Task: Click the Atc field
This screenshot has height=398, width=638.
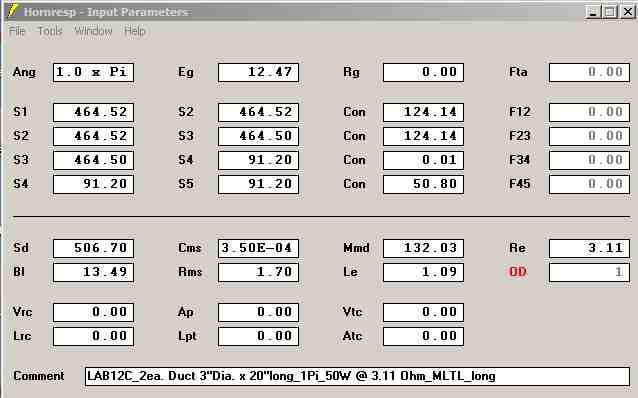Action: pyautogui.click(x=423, y=337)
